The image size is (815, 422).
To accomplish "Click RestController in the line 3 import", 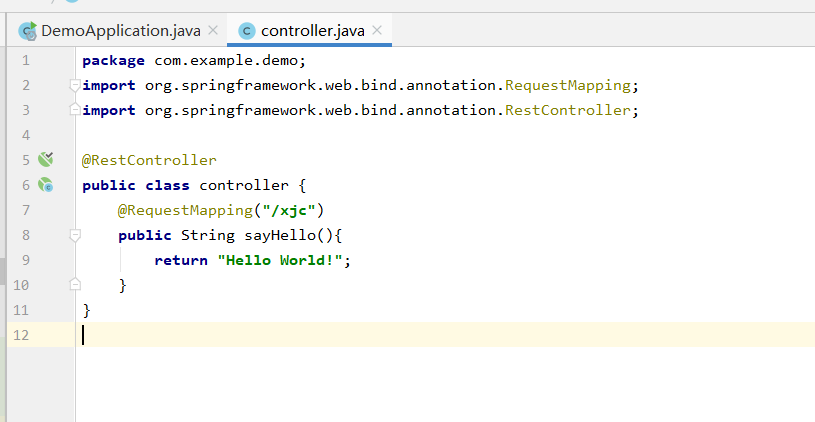I will coord(568,110).
